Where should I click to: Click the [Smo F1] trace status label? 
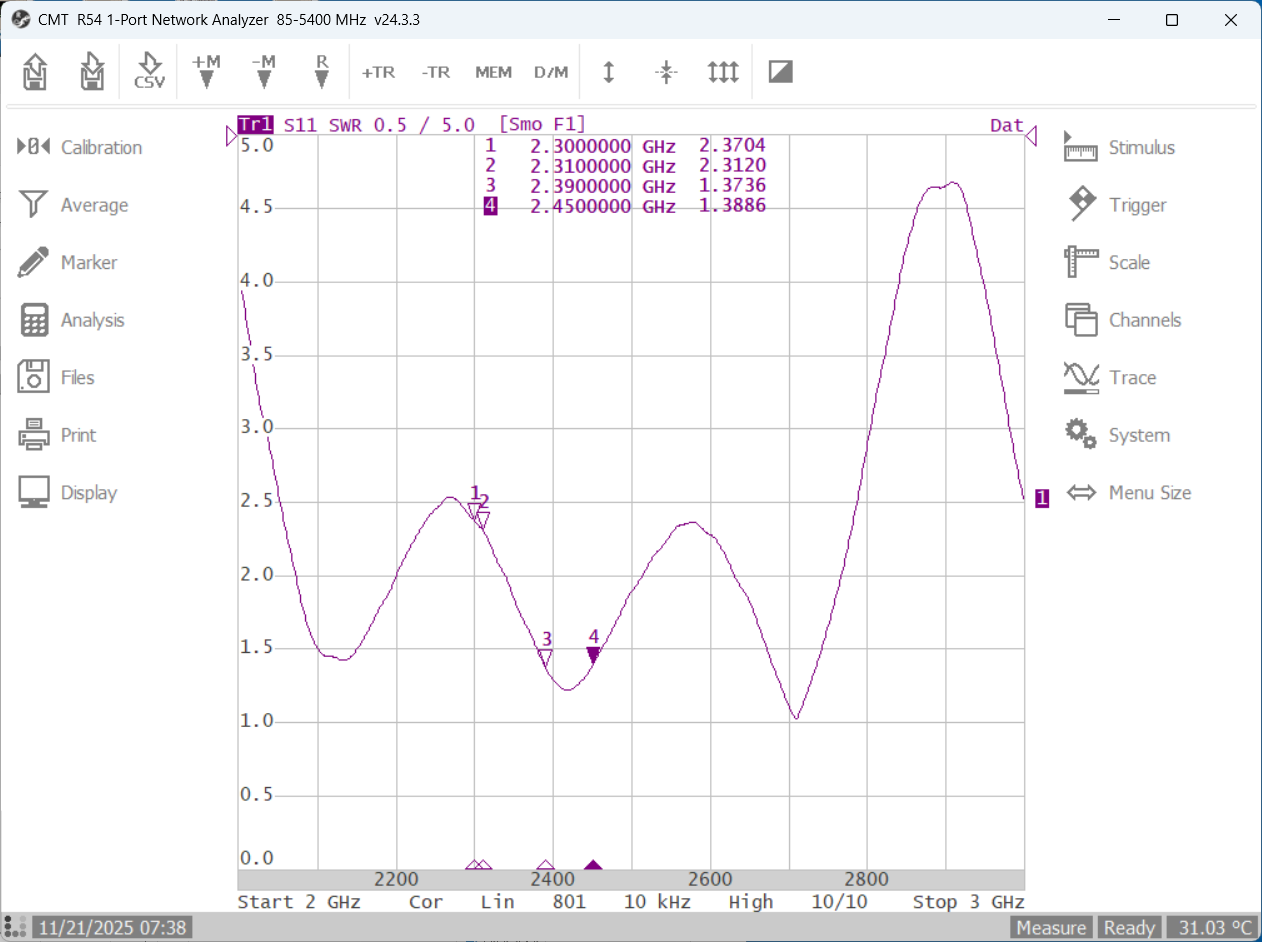(x=541, y=125)
